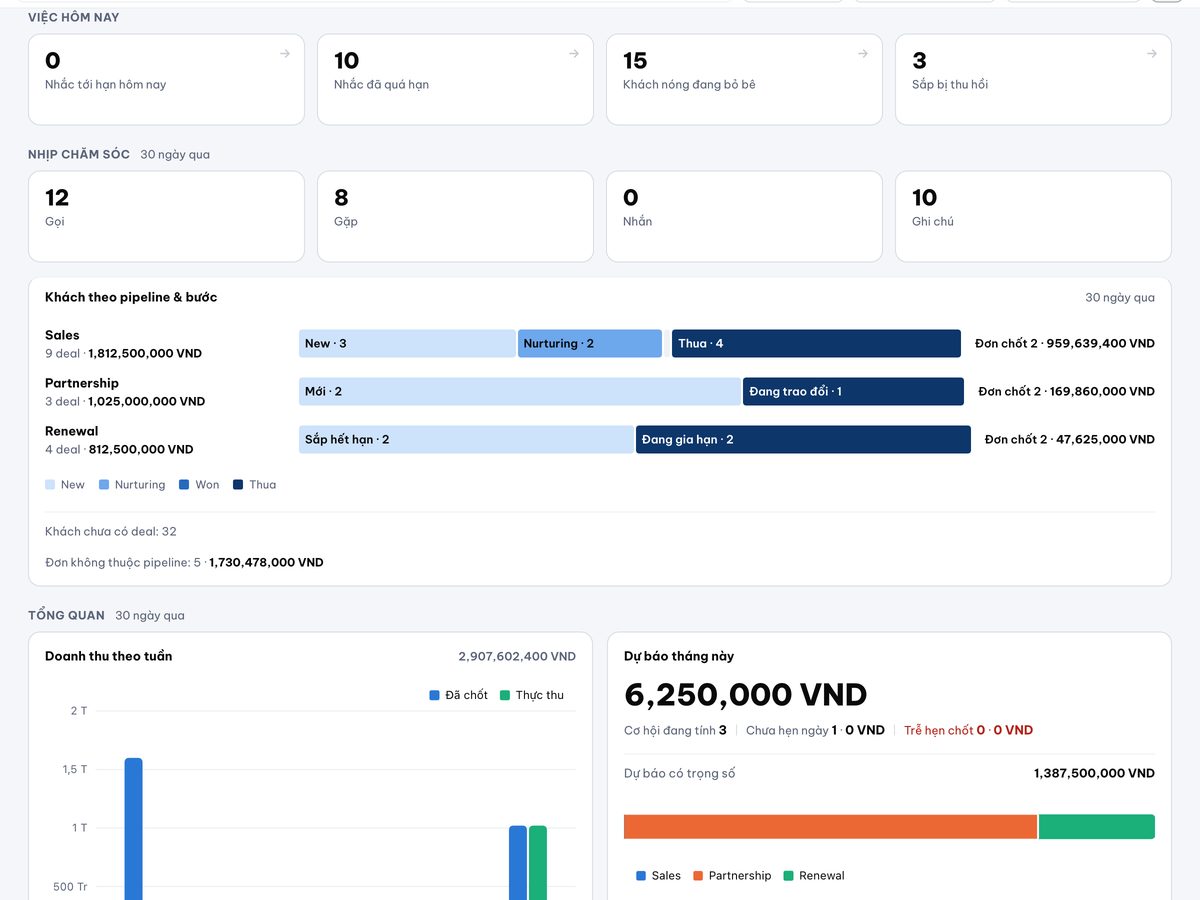Image resolution: width=1200 pixels, height=900 pixels.
Task: Click the Nurturing legend color swatch
Action: (104, 485)
